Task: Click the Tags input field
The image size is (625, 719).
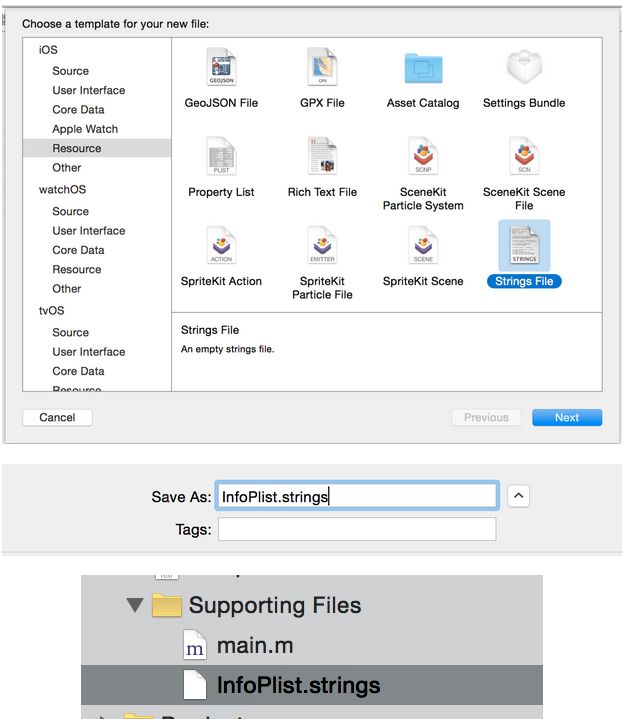Action: tap(357, 529)
